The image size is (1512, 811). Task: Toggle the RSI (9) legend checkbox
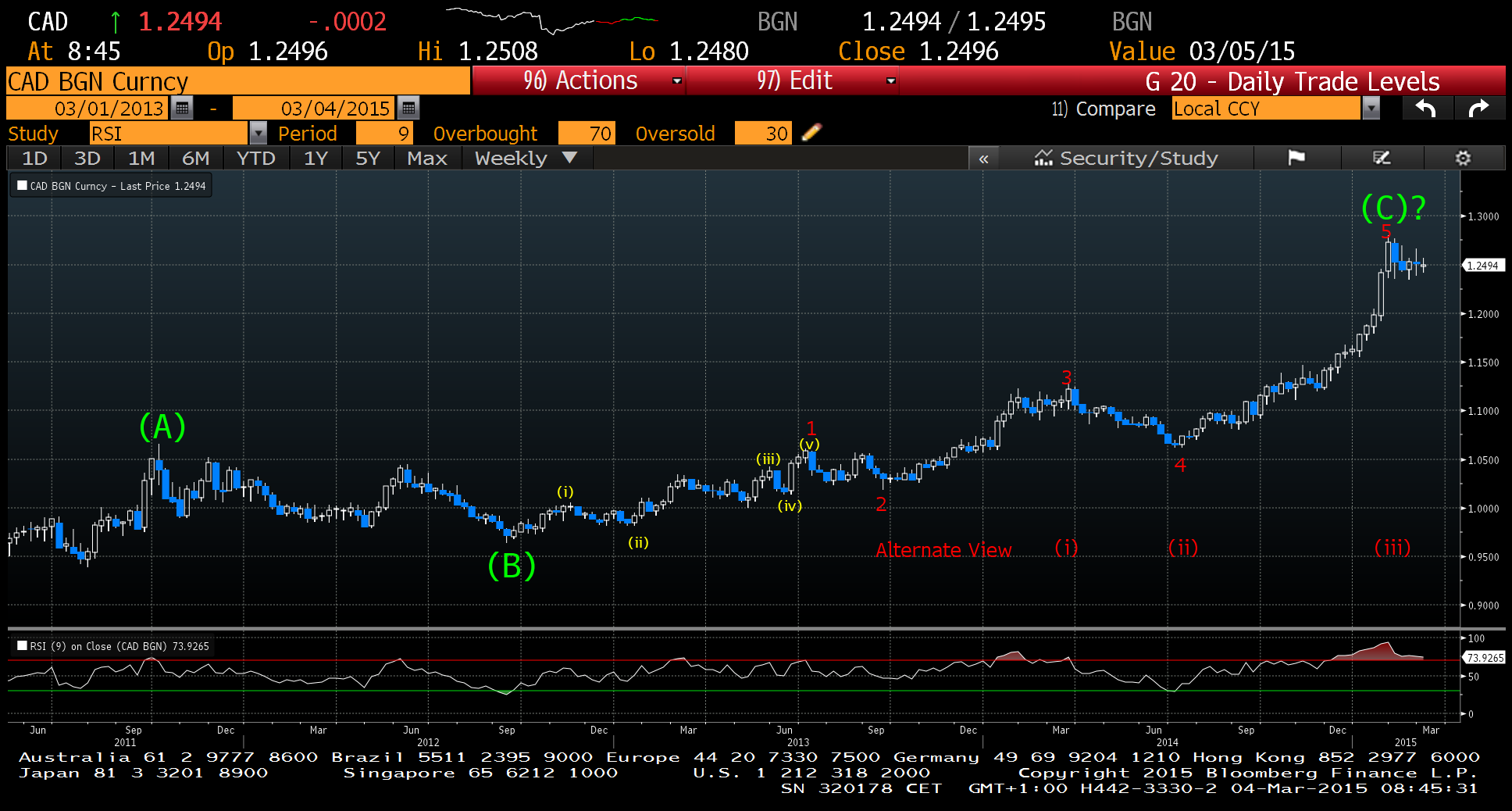23,646
